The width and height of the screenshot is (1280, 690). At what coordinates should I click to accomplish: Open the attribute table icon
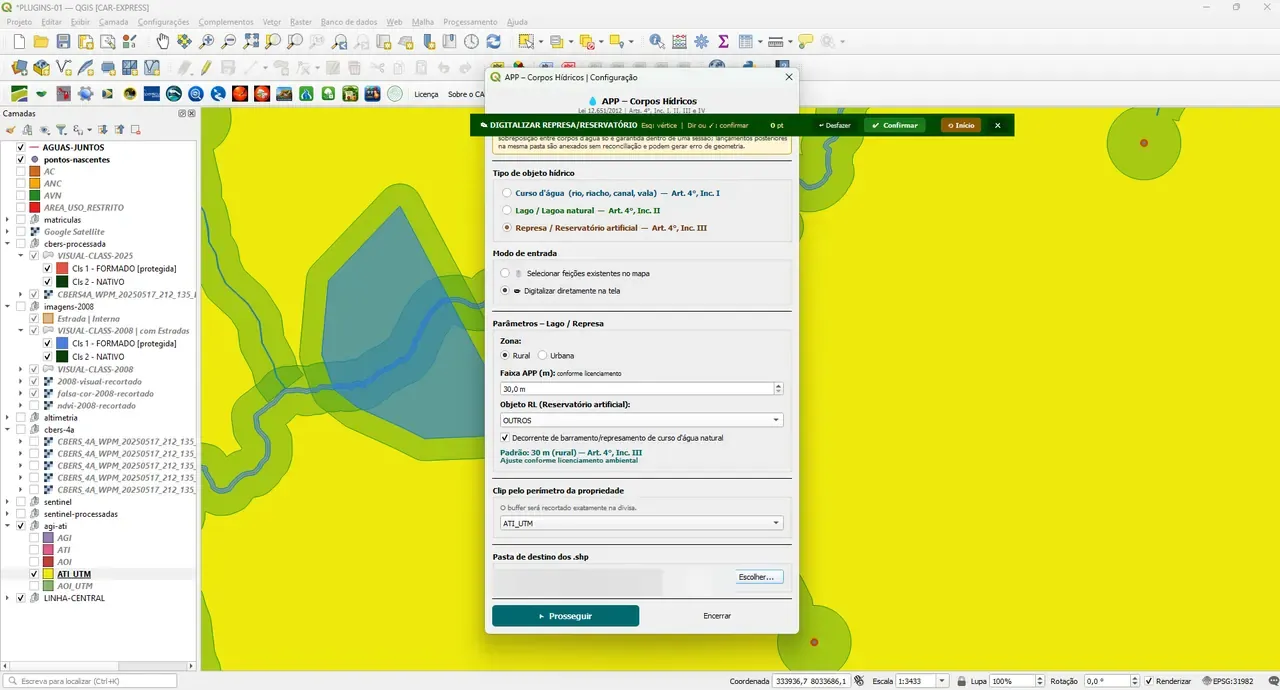[745, 42]
